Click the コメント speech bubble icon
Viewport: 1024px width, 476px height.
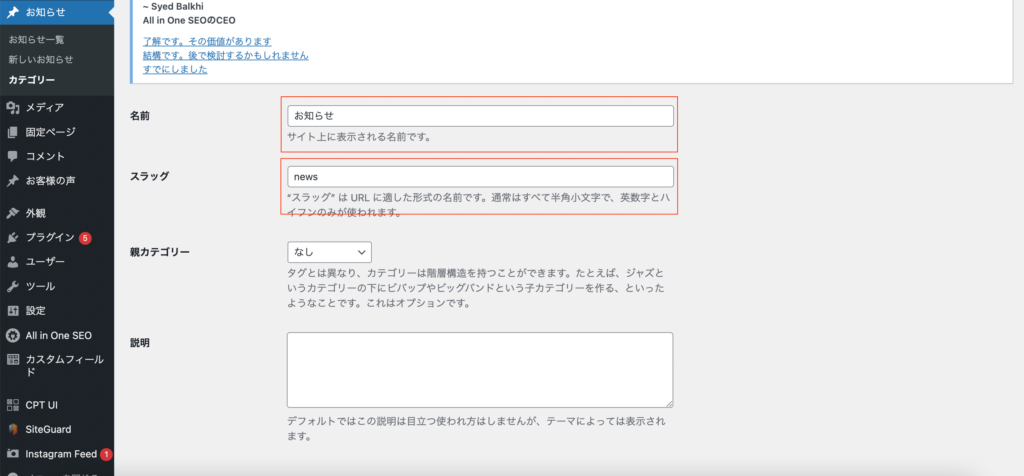[x=12, y=157]
